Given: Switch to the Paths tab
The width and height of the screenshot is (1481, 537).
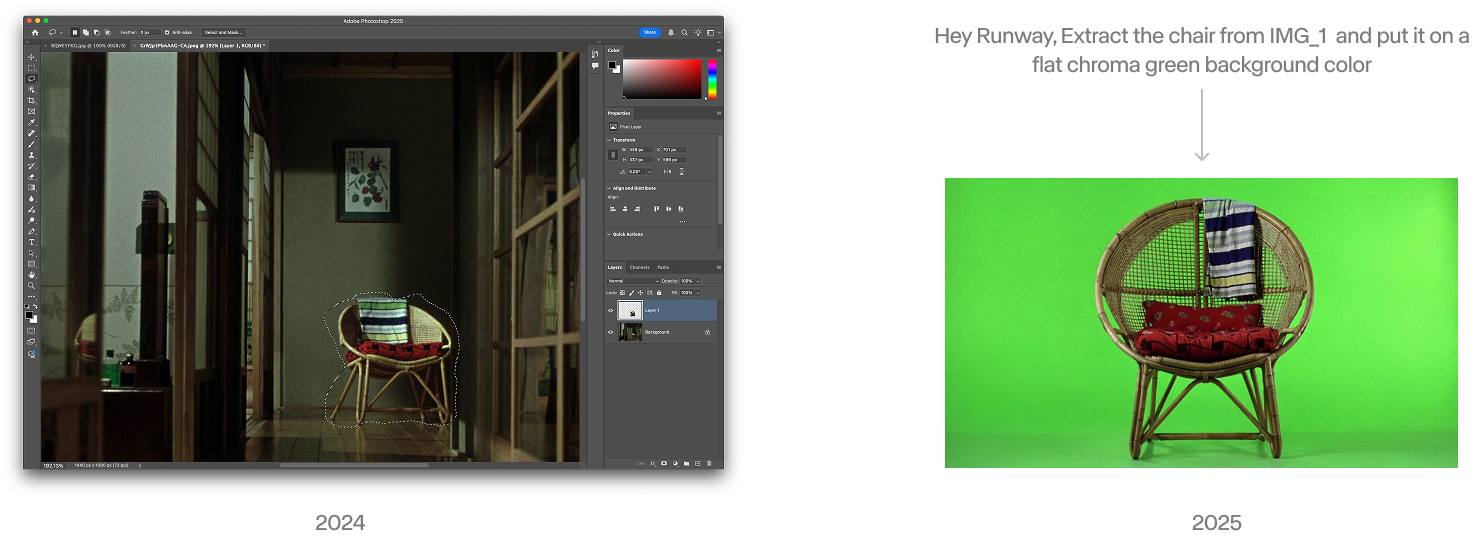Looking at the screenshot, I should click(x=663, y=267).
